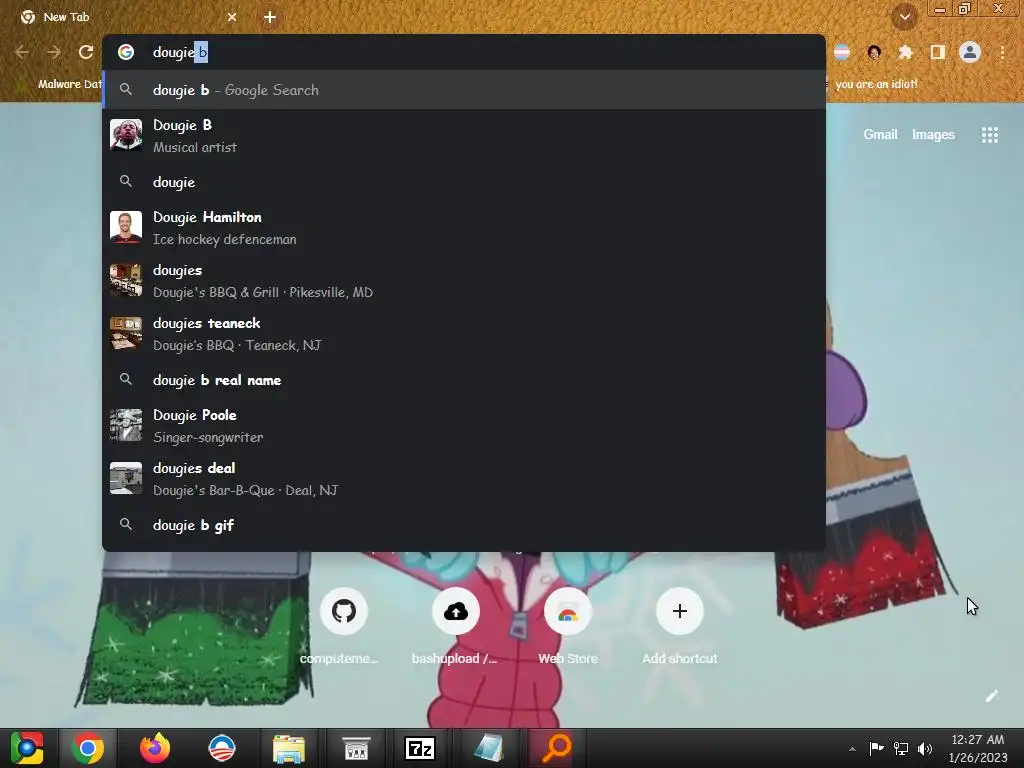1024x768 pixels.
Task: Open the Extensions puzzle piece icon
Action: 905,52
